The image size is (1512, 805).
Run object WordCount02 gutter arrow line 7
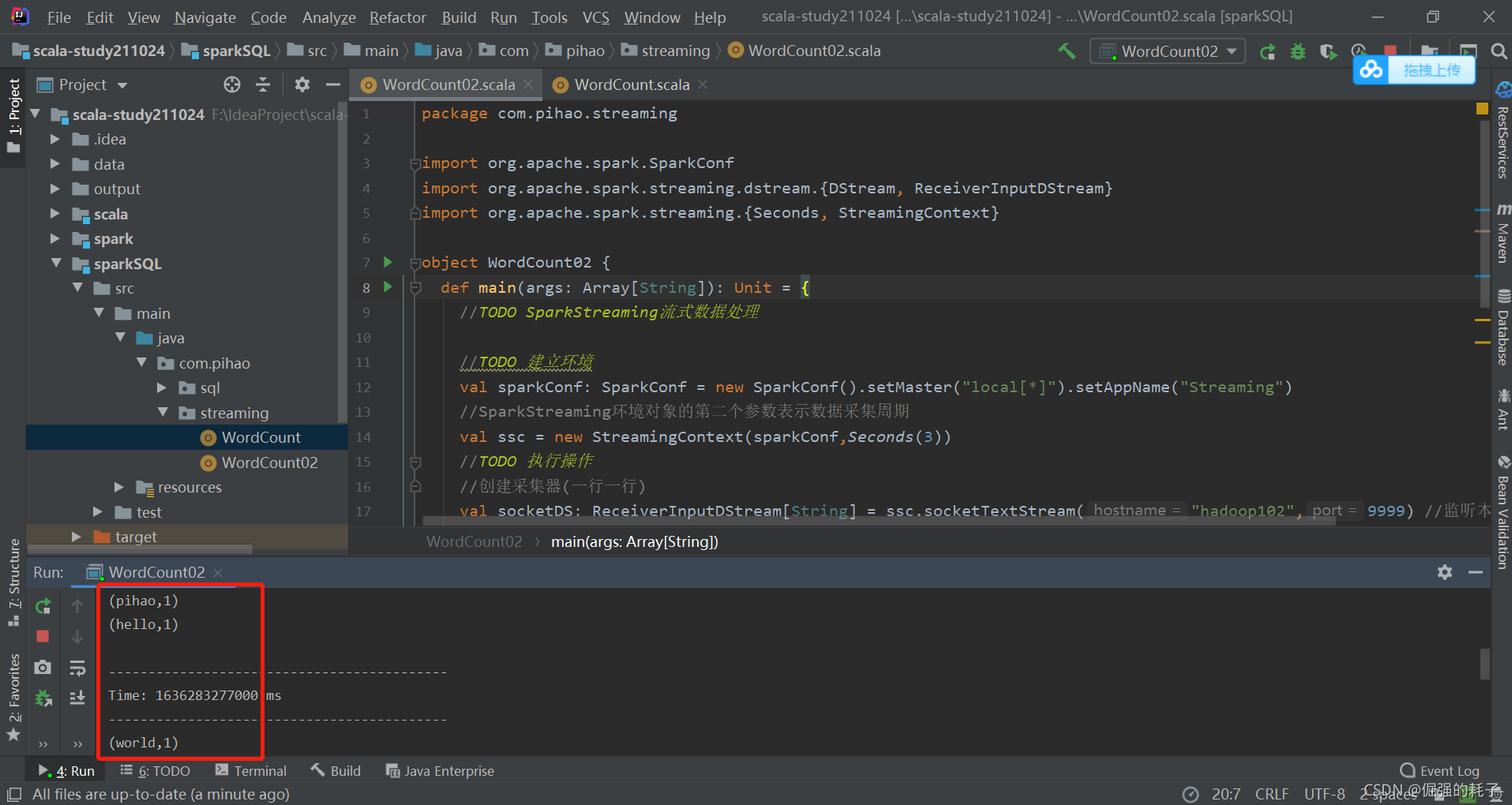click(x=388, y=262)
